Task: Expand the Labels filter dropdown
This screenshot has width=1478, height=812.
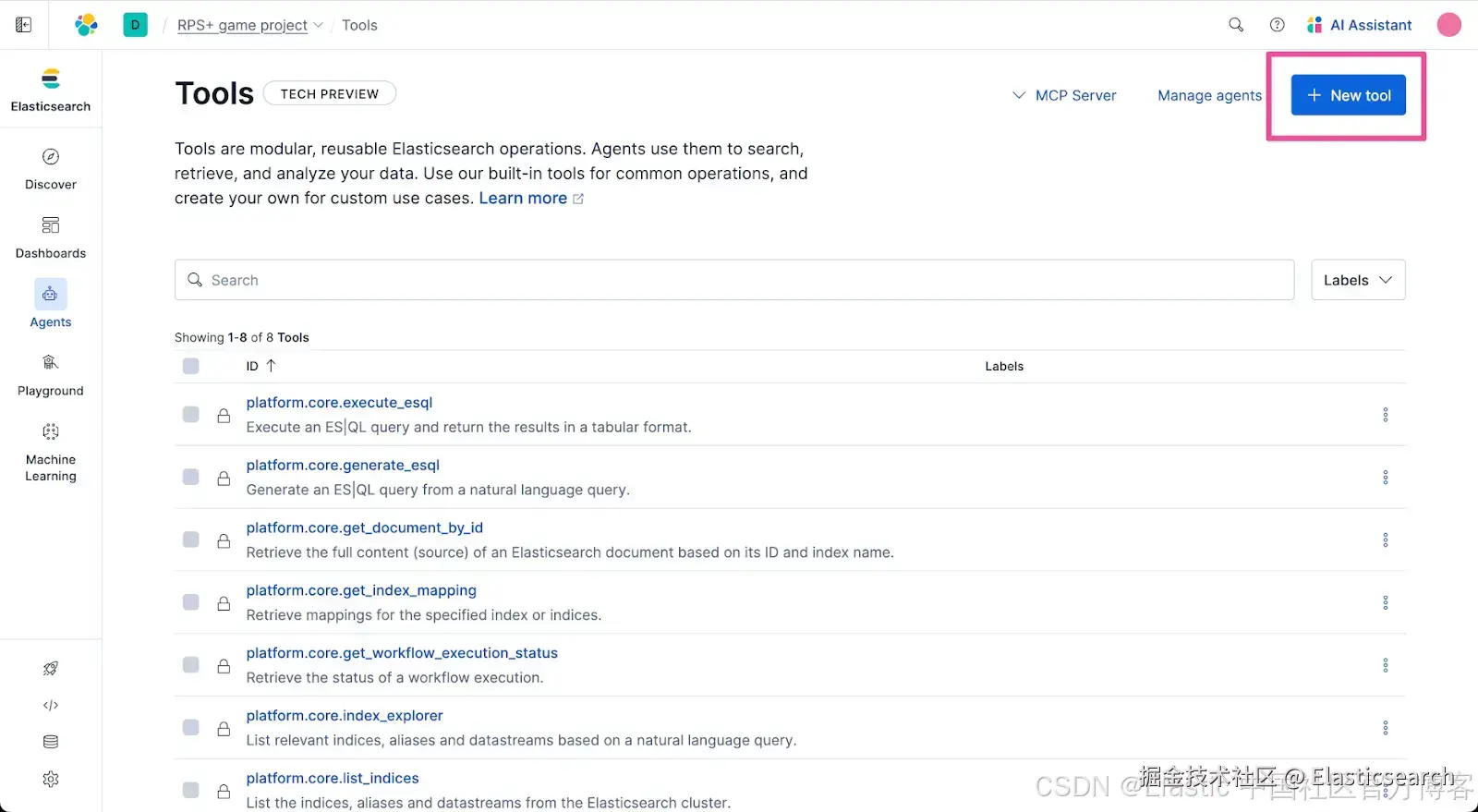Action: click(x=1357, y=280)
